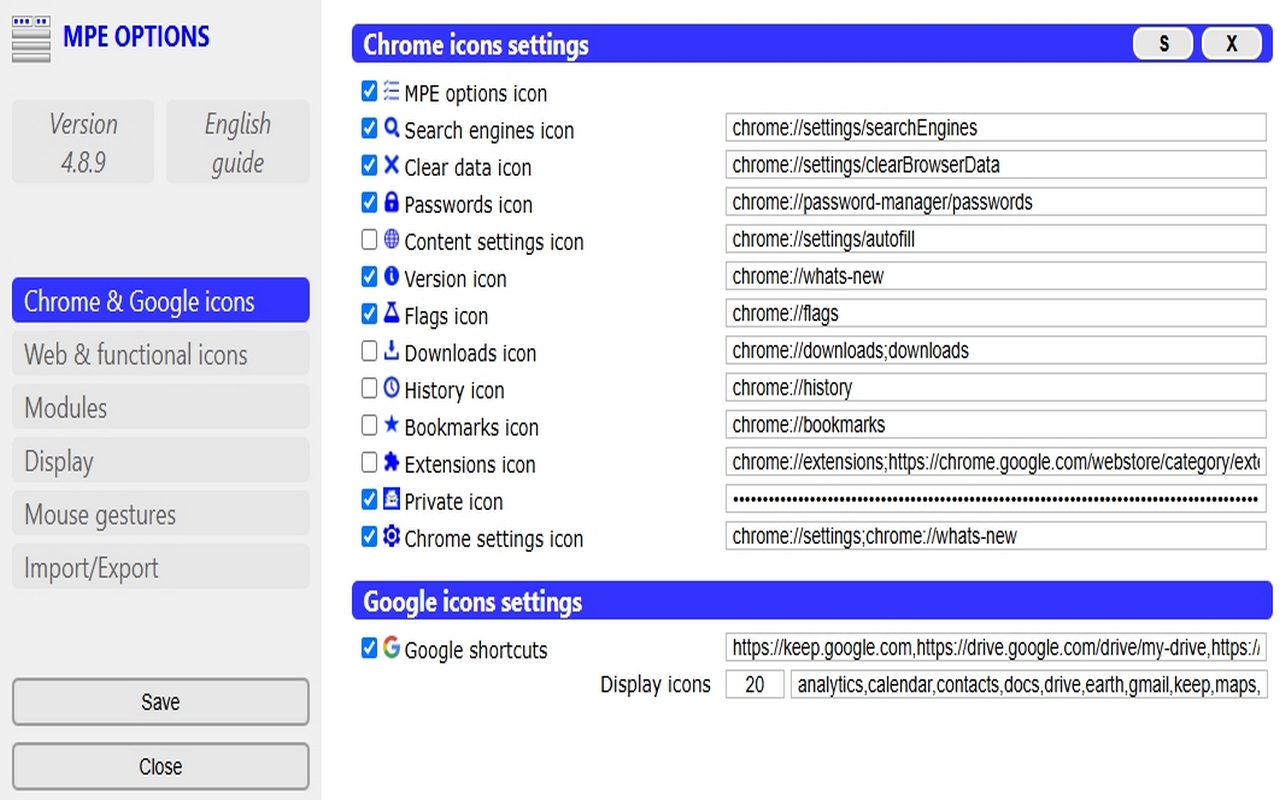The image size is (1280, 800).
Task: Click the info Version icon
Action: [391, 276]
